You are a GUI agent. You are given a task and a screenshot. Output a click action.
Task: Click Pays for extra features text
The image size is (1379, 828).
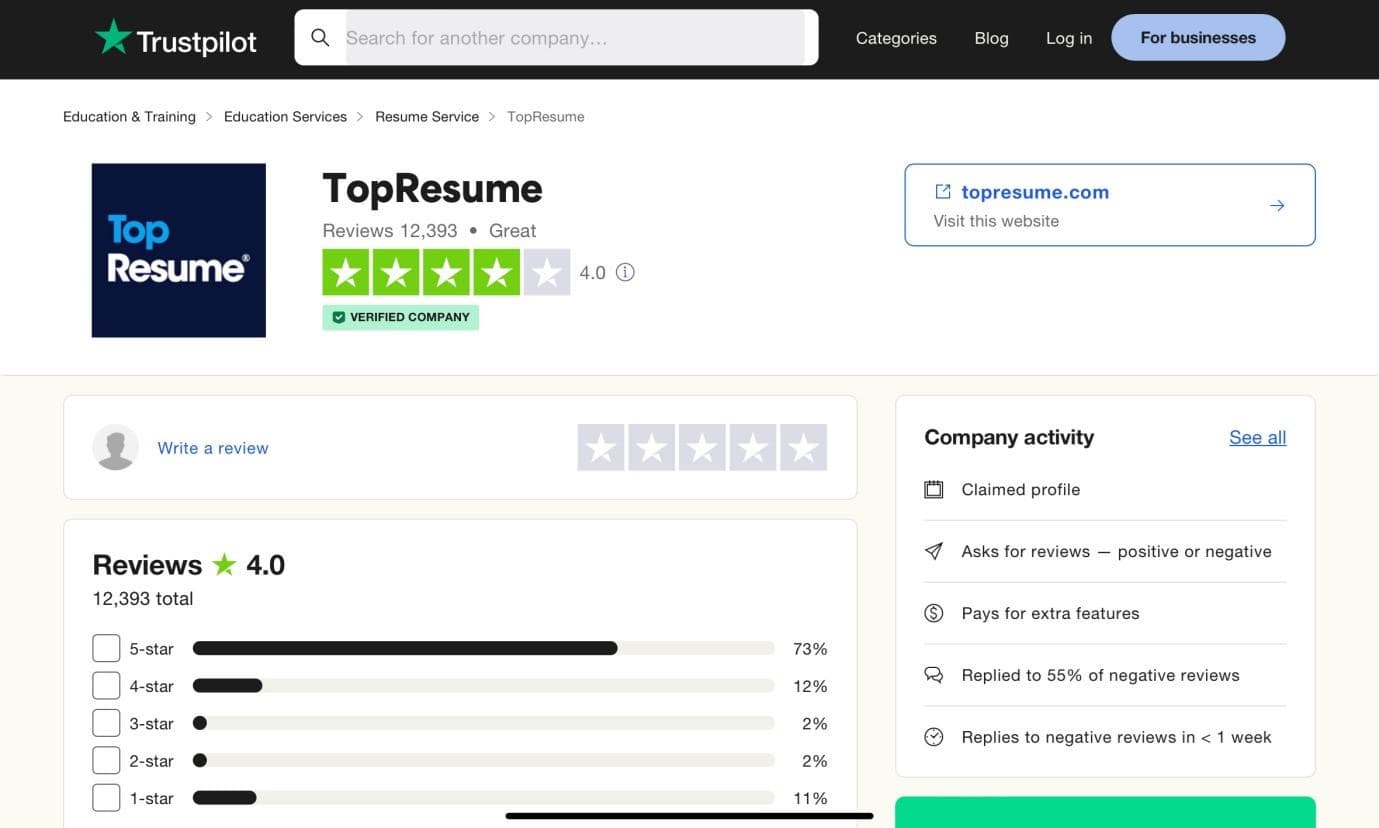pyautogui.click(x=1050, y=613)
